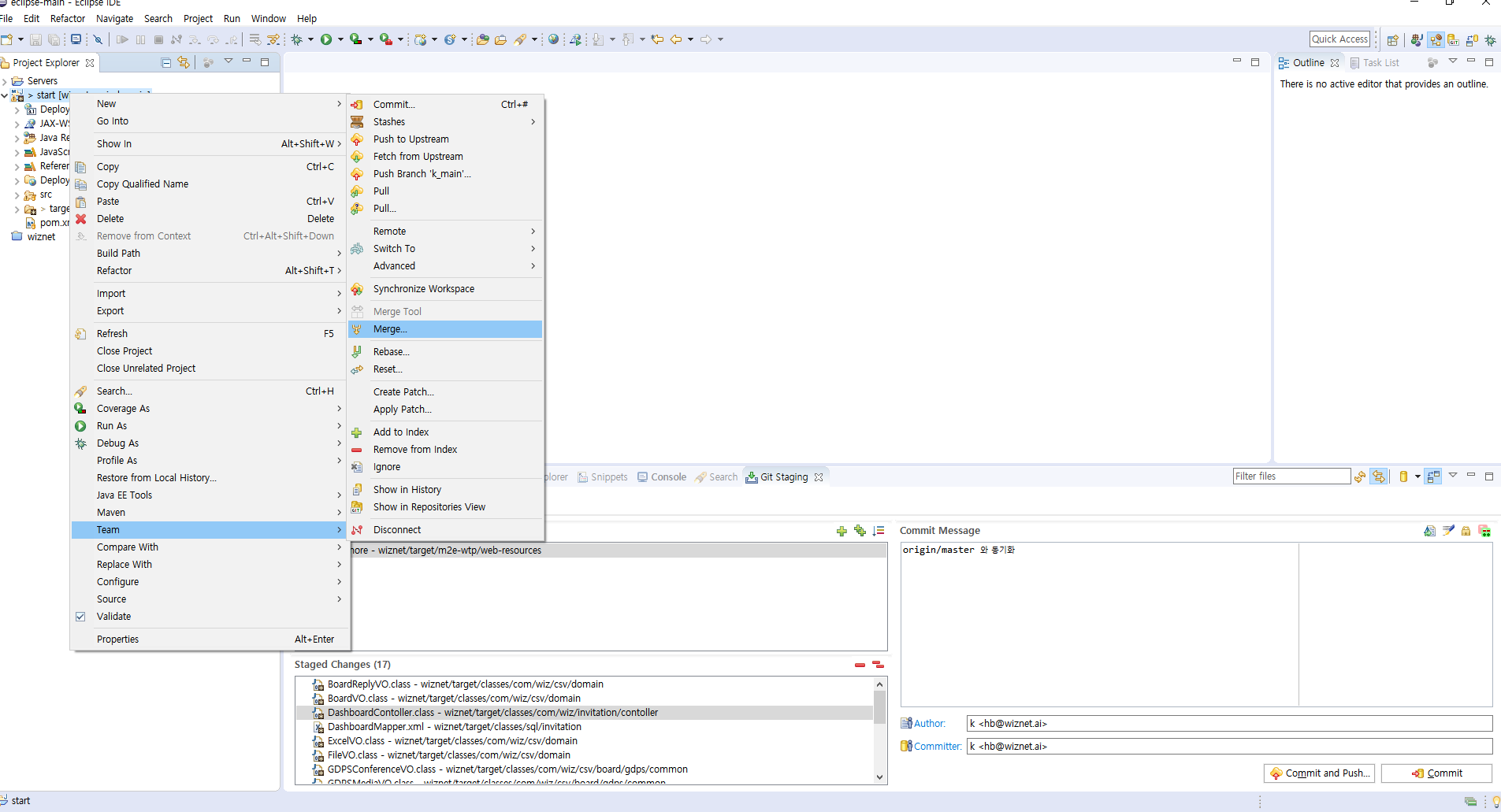Toggle the Java perspective icon in perspective bar
This screenshot has width=1501, height=812.
(1417, 39)
